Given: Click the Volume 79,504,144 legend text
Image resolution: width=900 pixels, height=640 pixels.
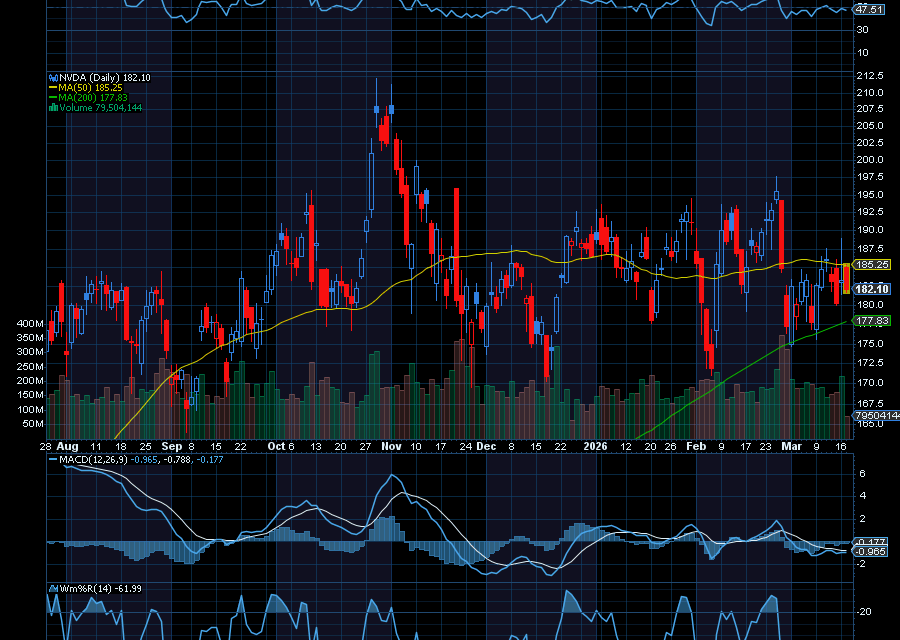Looking at the screenshot, I should tap(101, 107).
